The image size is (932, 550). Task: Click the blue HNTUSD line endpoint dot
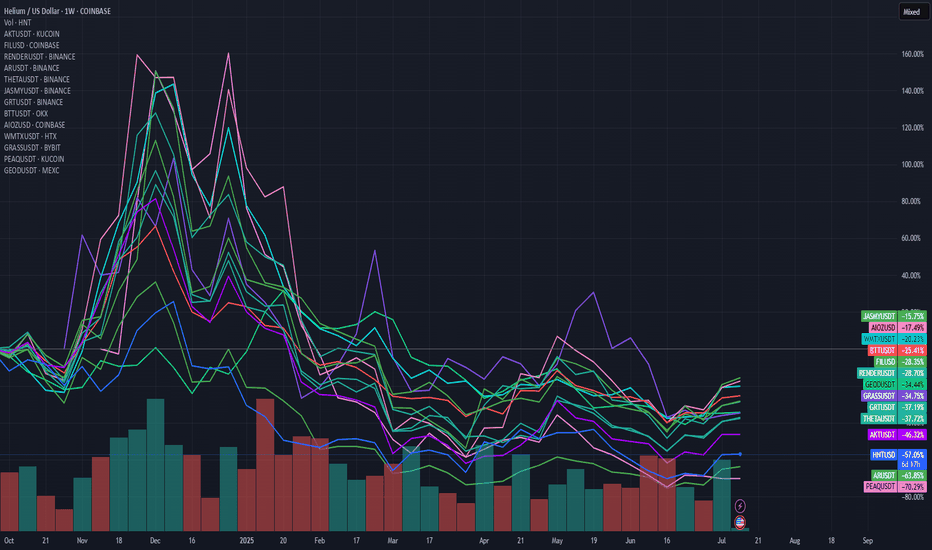(740, 454)
